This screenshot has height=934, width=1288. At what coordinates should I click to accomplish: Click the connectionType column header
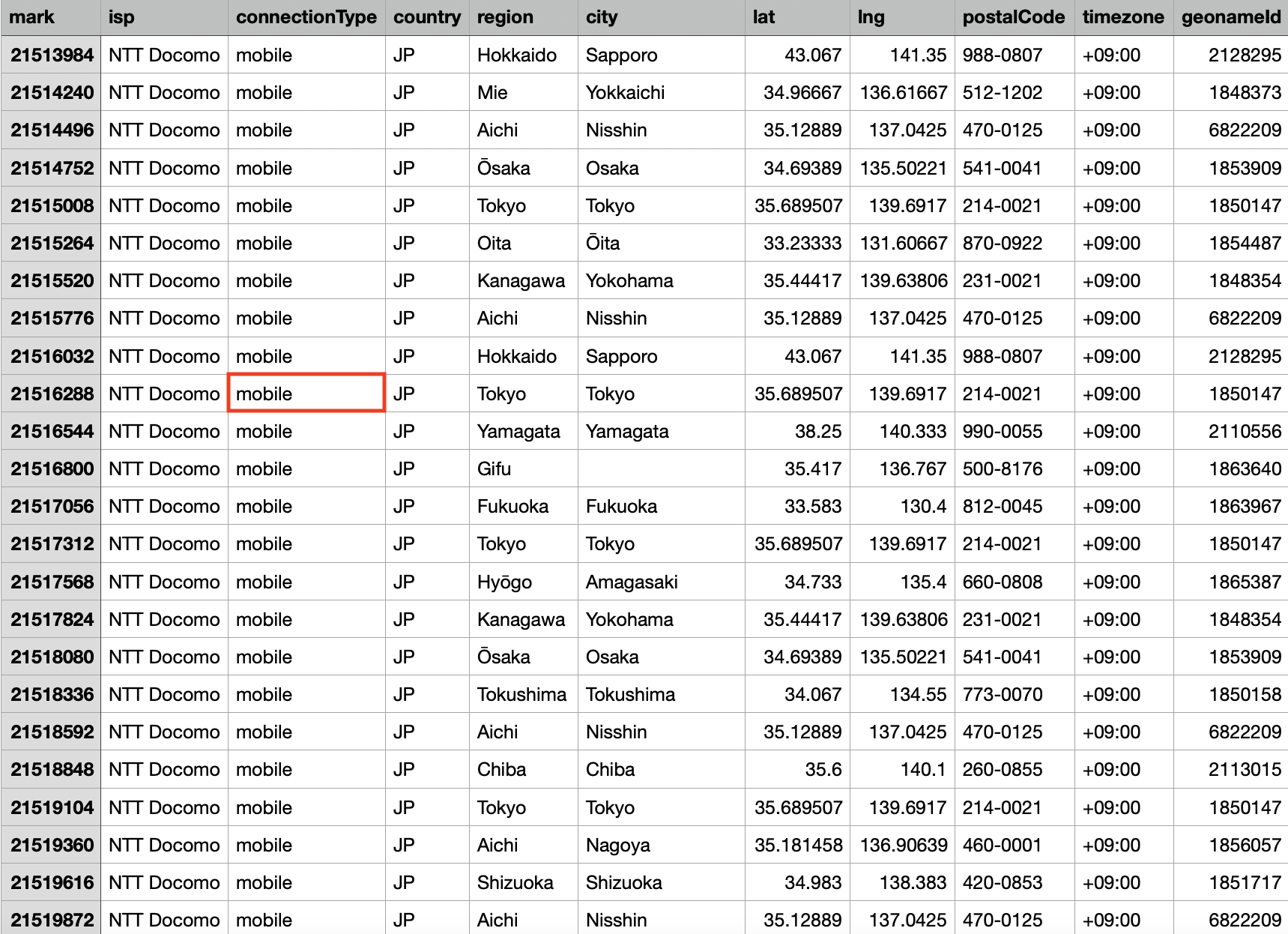click(306, 17)
